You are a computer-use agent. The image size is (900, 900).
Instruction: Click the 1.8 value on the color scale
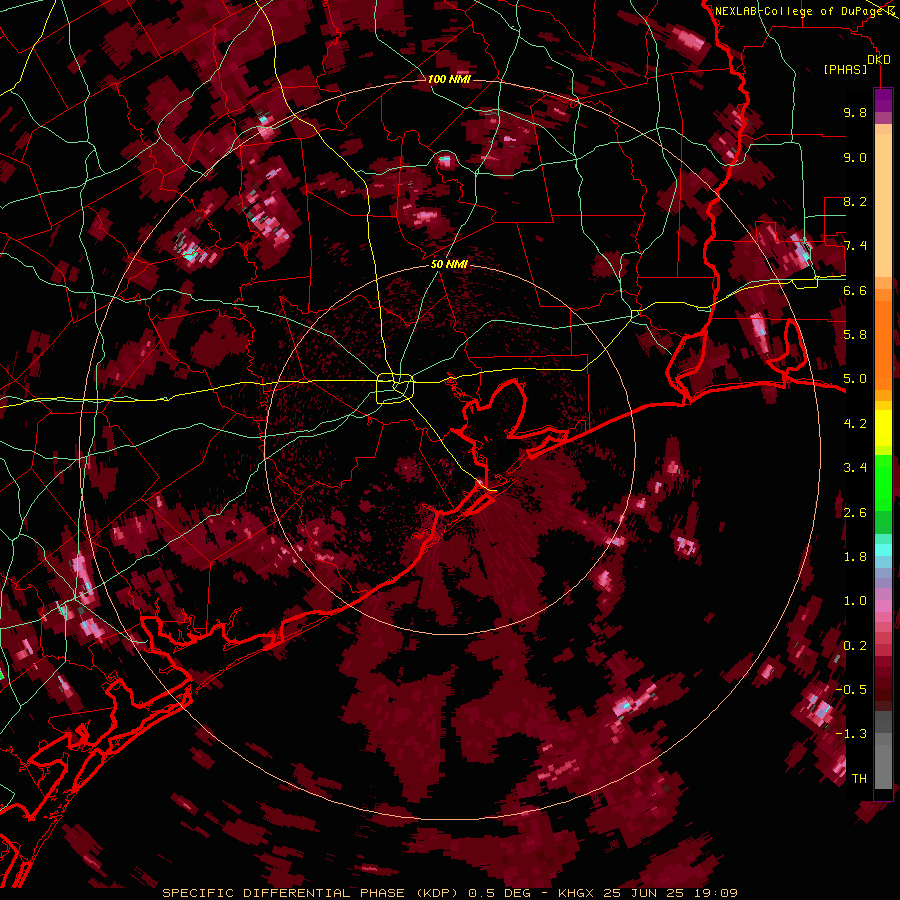(855, 557)
